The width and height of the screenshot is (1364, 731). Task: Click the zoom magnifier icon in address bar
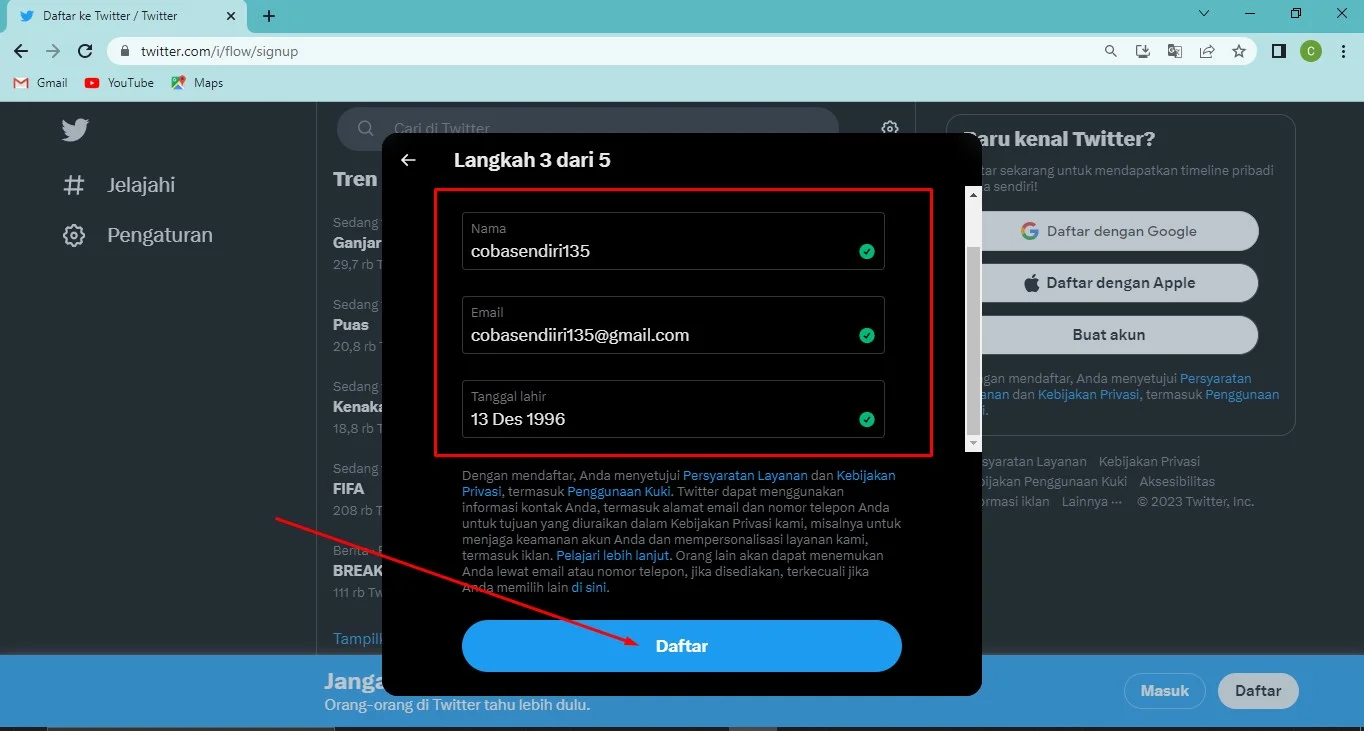(1111, 51)
